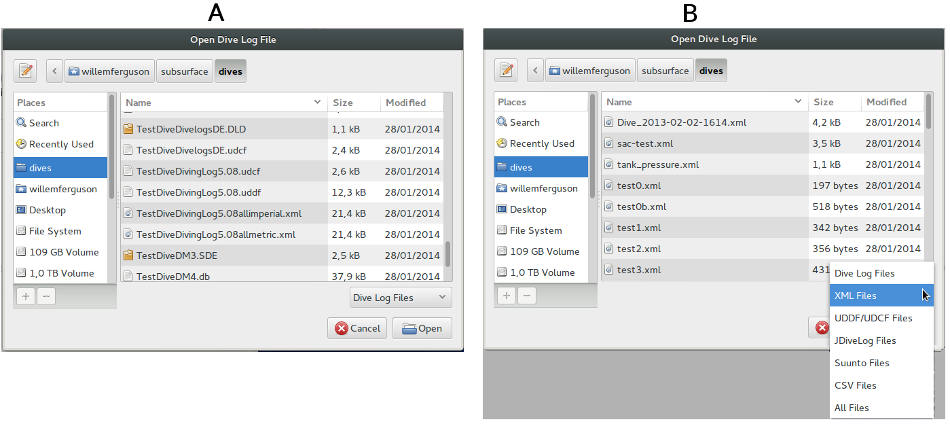950x424 pixels.
Task: Click add bookmark plus button in dialog A
Action: tap(25, 297)
